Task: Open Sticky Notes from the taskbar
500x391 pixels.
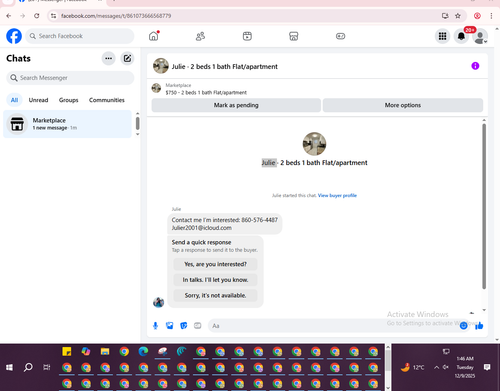Action: [x=67, y=351]
